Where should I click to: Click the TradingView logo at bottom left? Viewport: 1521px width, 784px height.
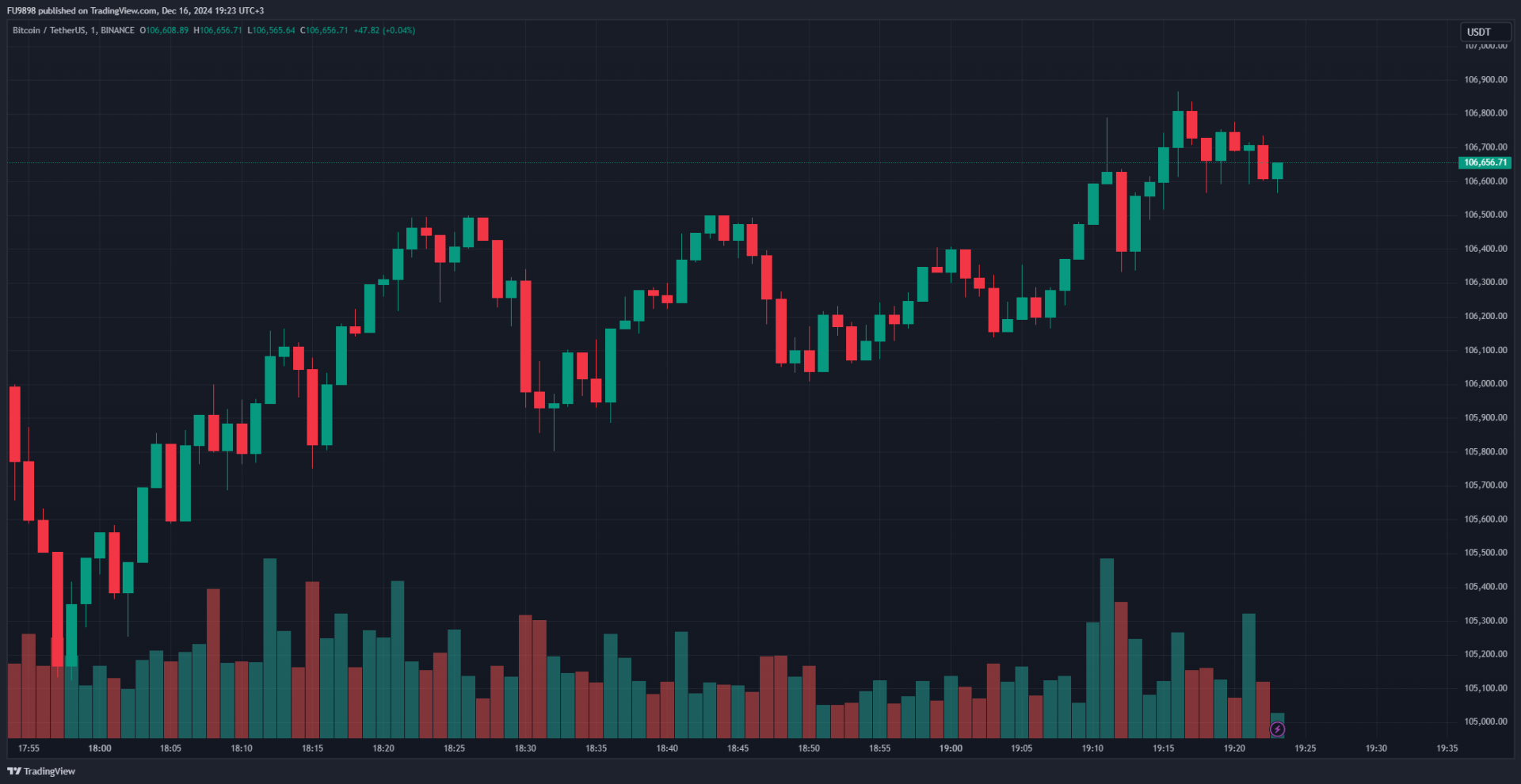41,771
